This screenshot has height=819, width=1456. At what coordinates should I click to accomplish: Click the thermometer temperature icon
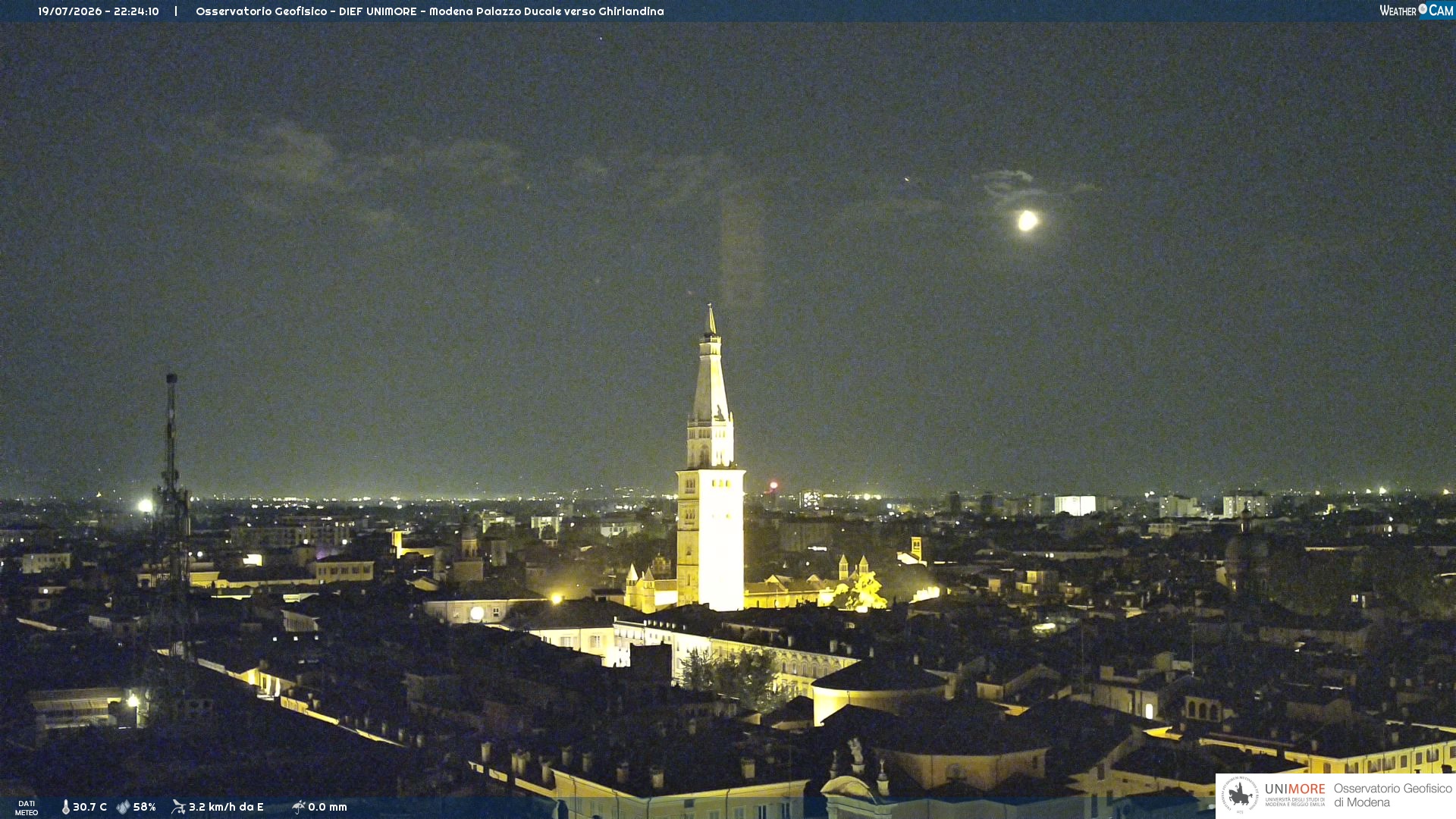pyautogui.click(x=66, y=807)
